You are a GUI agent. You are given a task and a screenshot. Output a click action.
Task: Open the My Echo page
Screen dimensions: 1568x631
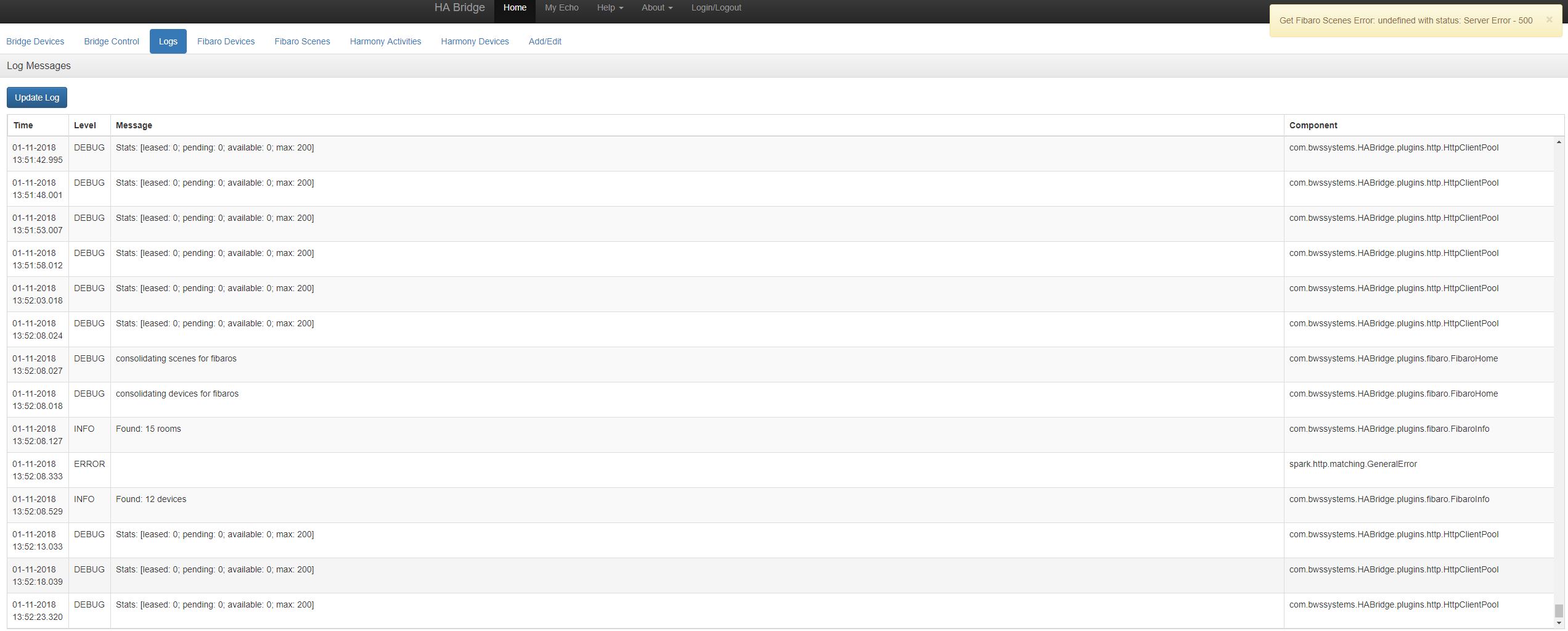point(561,8)
